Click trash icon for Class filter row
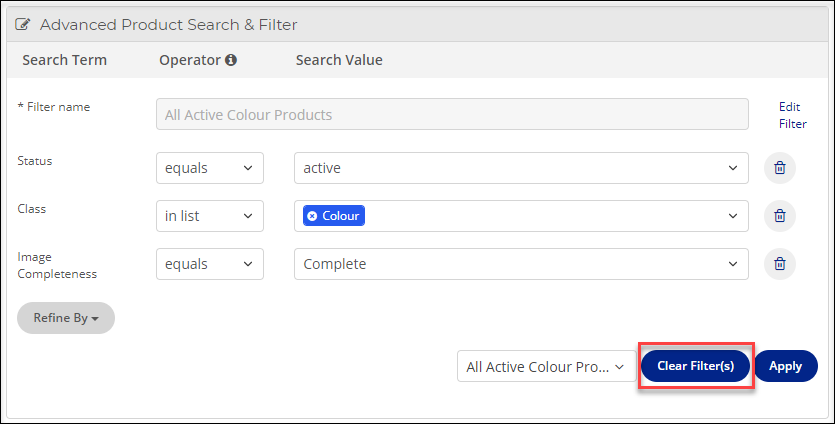Screen dimensions: 835x424 [780, 216]
